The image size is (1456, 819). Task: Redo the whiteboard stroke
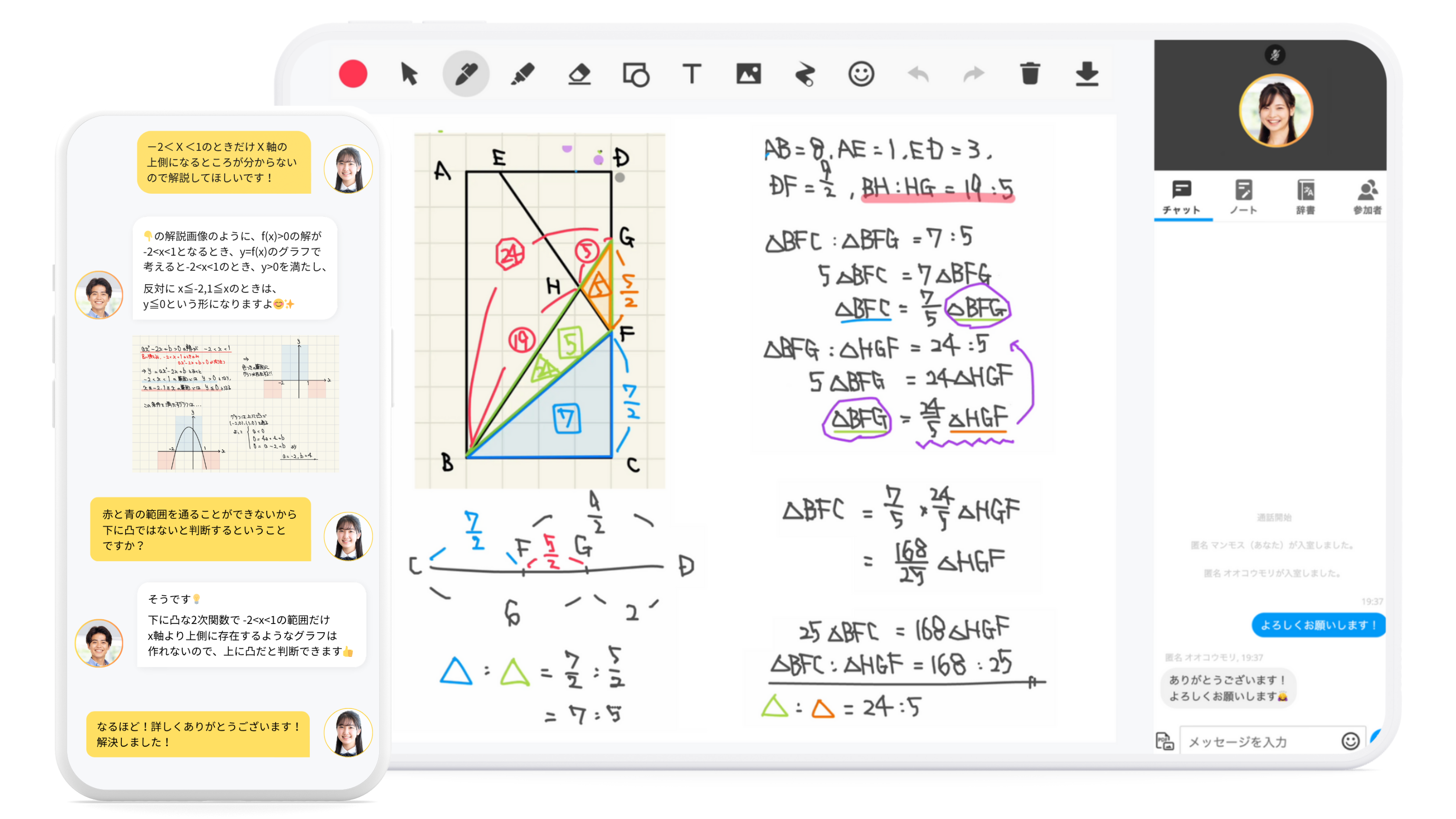(974, 74)
